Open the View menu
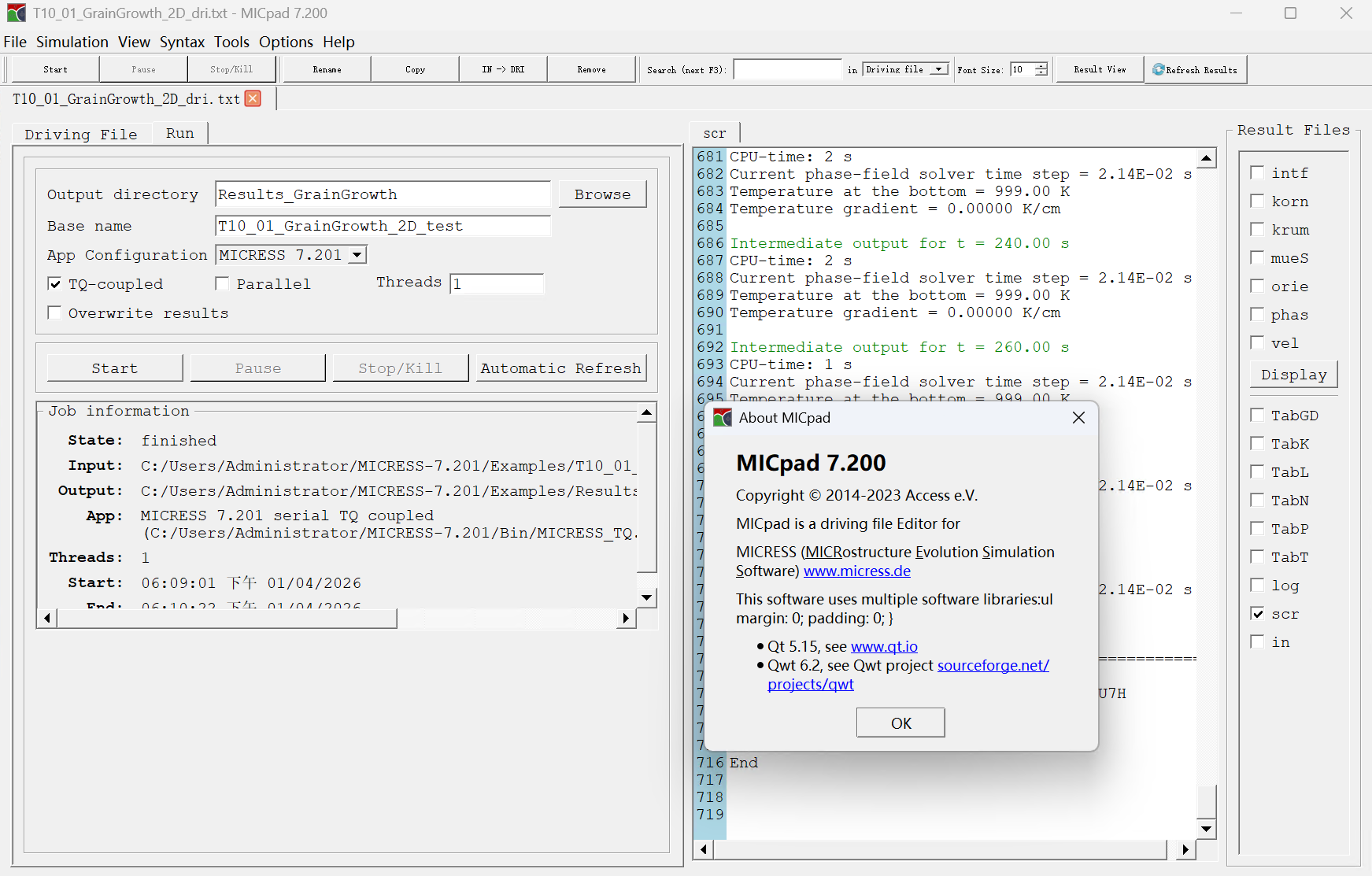 pos(134,42)
